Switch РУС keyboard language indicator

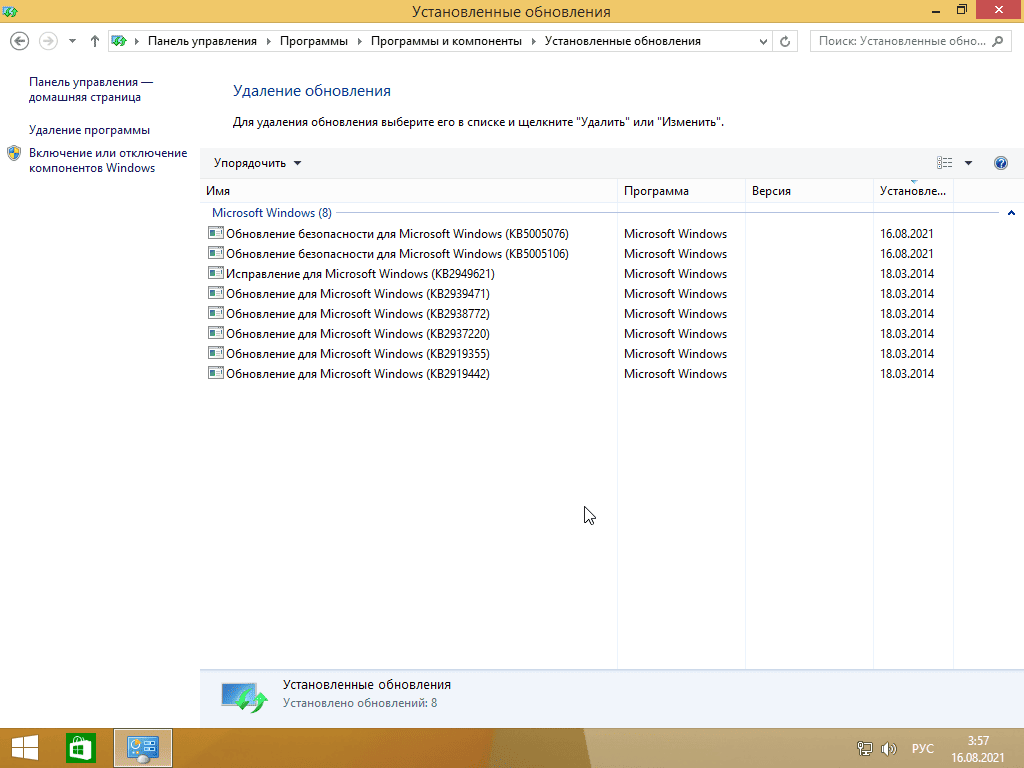tap(923, 748)
